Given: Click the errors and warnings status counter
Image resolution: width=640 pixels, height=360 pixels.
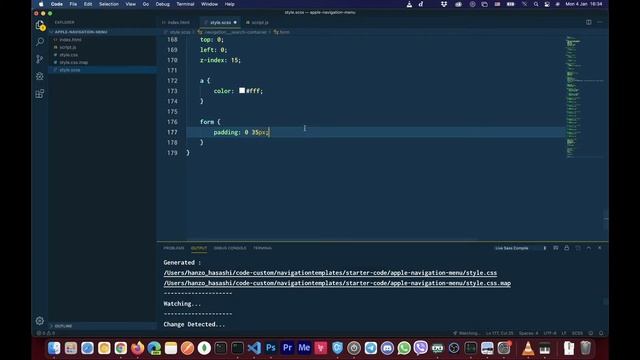Looking at the screenshot, I should coord(46,333).
